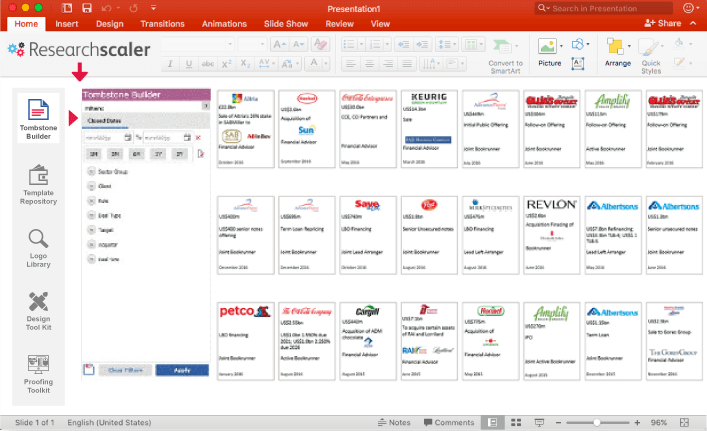Decrease the list indent level
707x431 pixels.
(404, 44)
